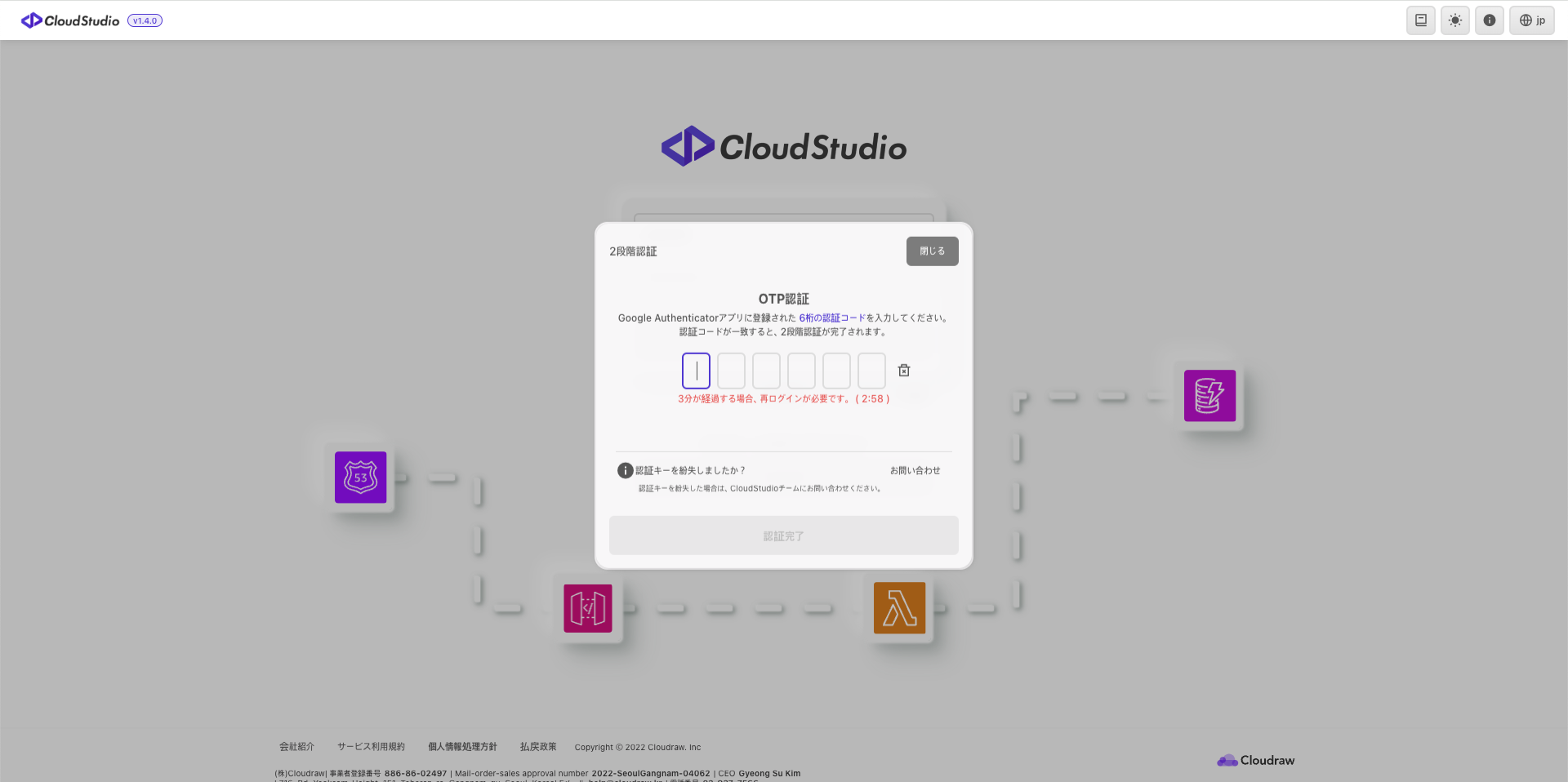Select the third OTP digit box

click(x=766, y=371)
